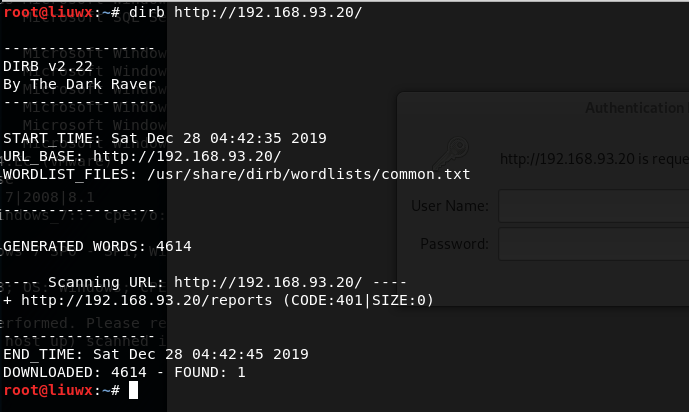Click the DIRB v2.22 version text
The height and width of the screenshot is (412, 689).
point(48,66)
